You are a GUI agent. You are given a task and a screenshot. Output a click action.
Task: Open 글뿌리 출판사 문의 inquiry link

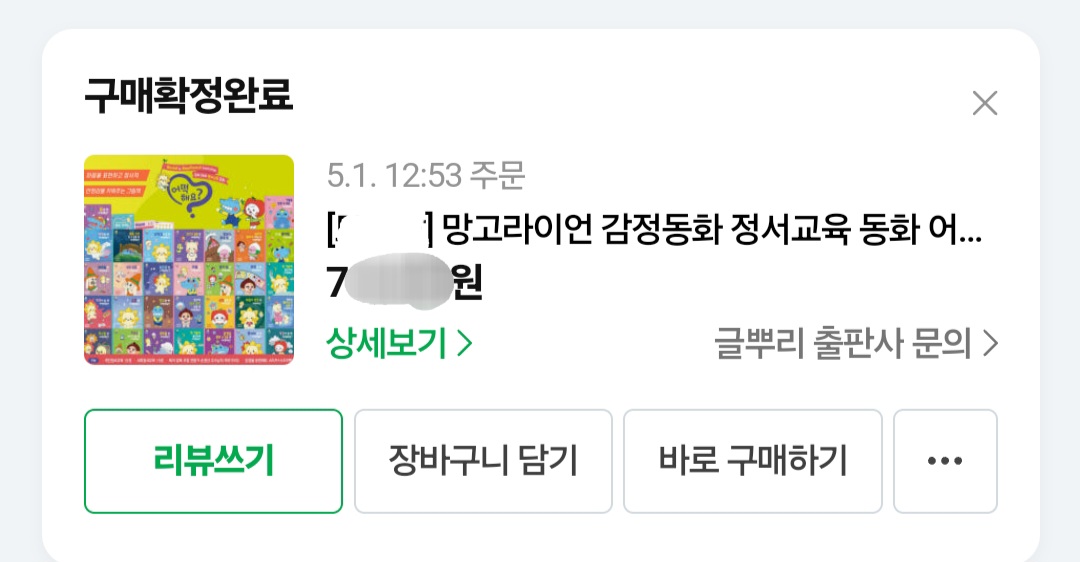coord(856,344)
